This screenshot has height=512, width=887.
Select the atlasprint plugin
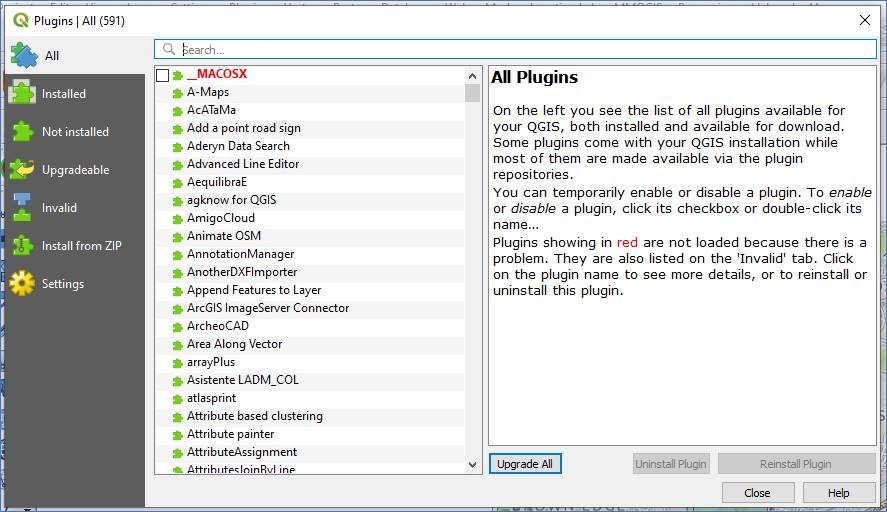212,398
